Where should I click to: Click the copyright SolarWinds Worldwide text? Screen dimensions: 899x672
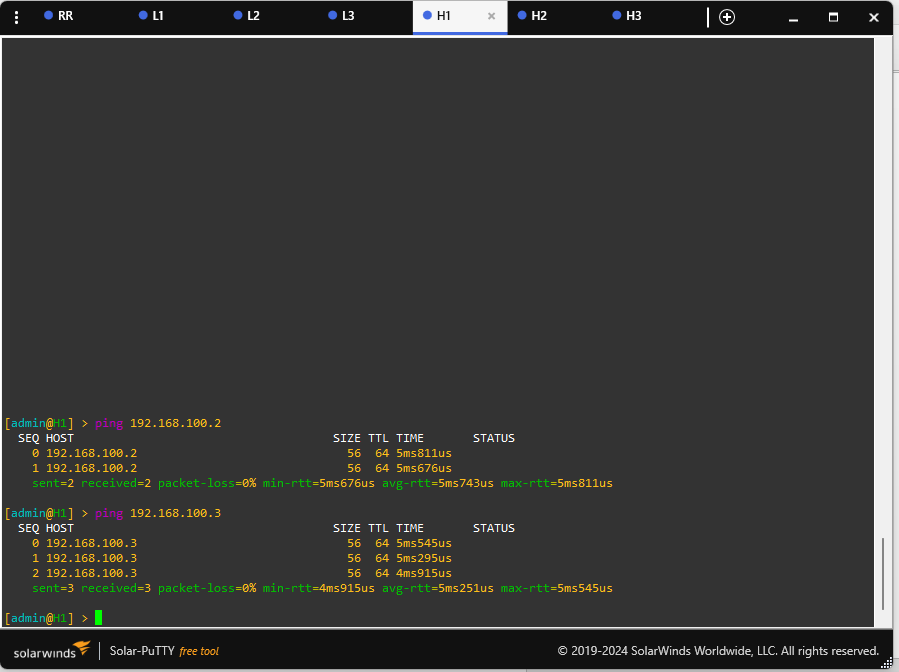click(x=718, y=651)
